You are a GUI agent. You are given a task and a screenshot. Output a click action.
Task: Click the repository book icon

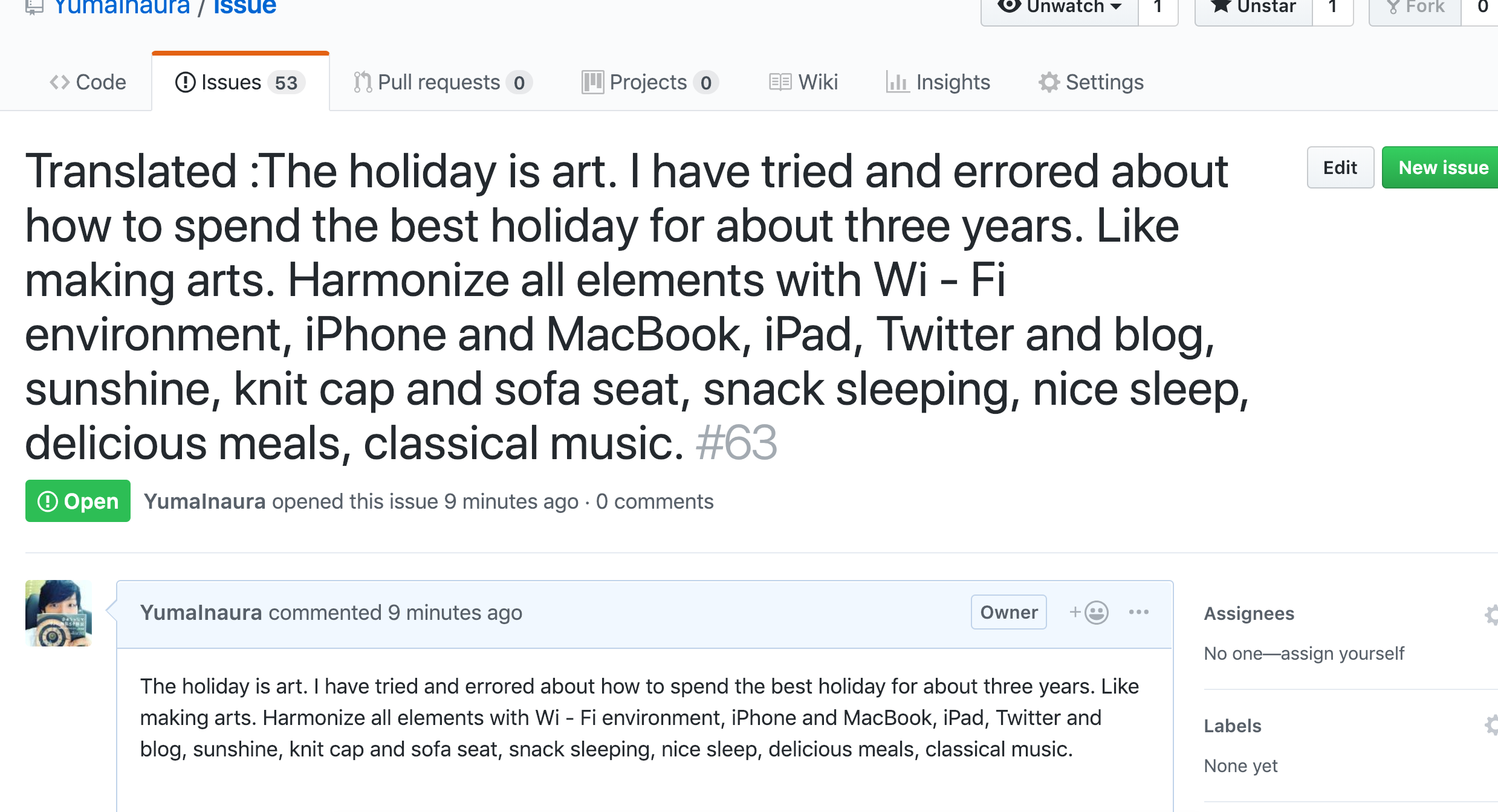point(34,7)
